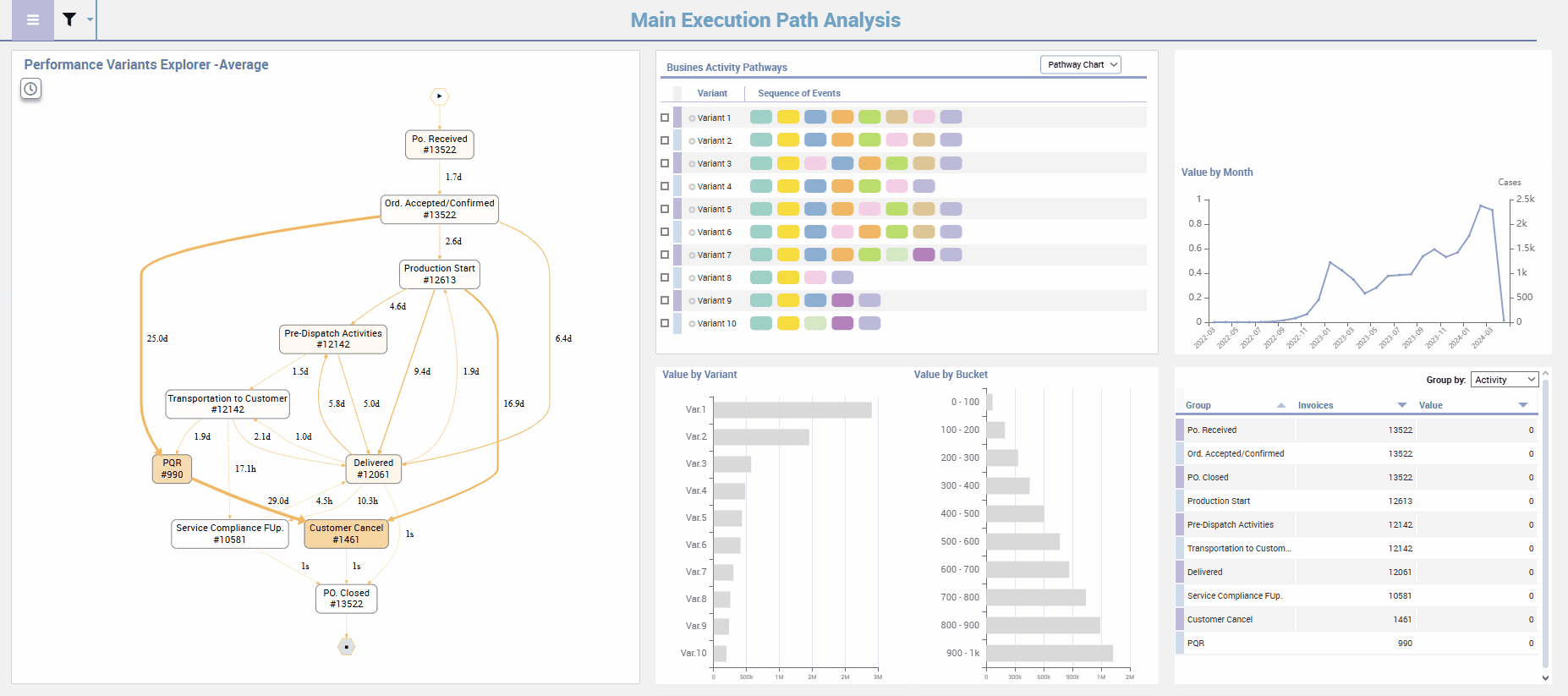Toggle the Variant 10 checkbox
The height and width of the screenshot is (696, 1568).
(x=665, y=323)
